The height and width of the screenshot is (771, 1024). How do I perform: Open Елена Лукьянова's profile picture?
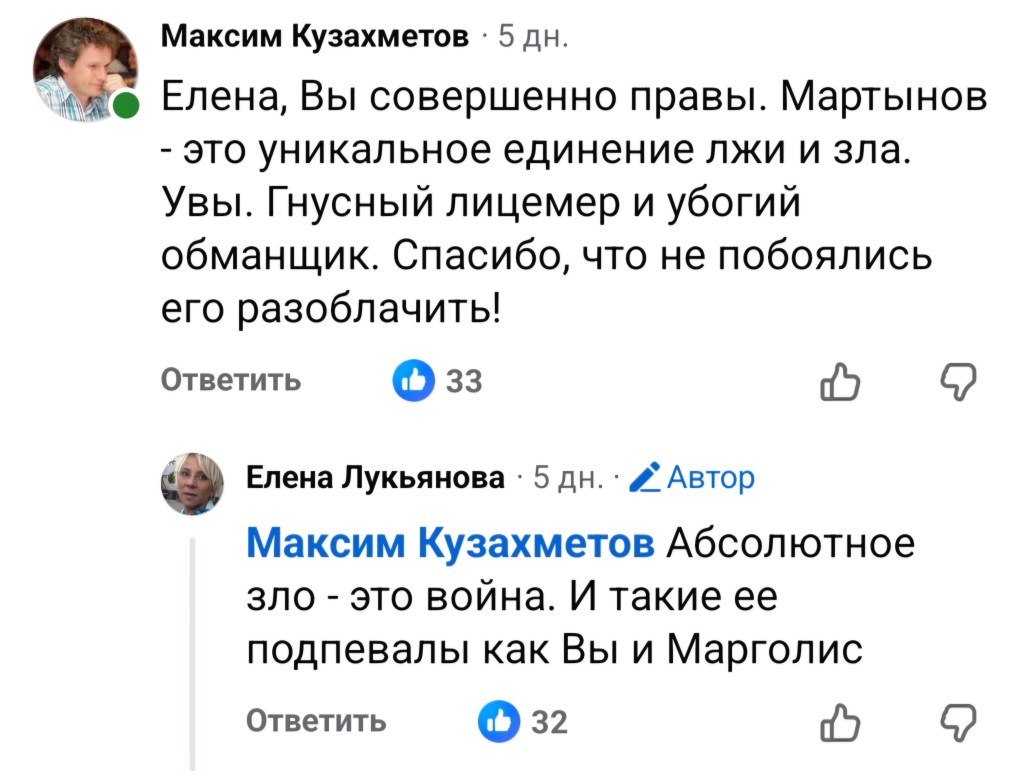point(195,484)
